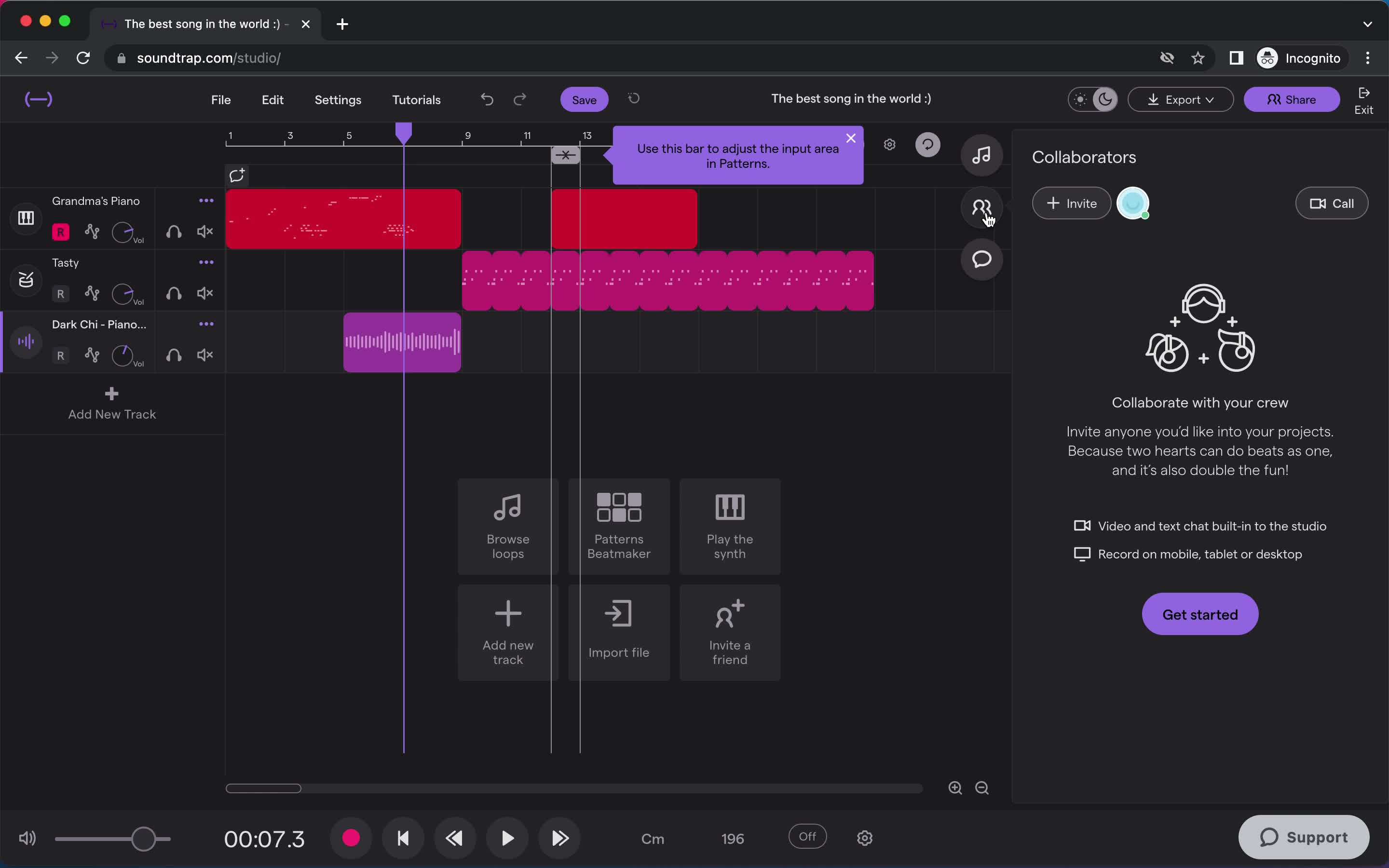
Task: Expand the Tasty track options menu
Action: pyautogui.click(x=206, y=261)
